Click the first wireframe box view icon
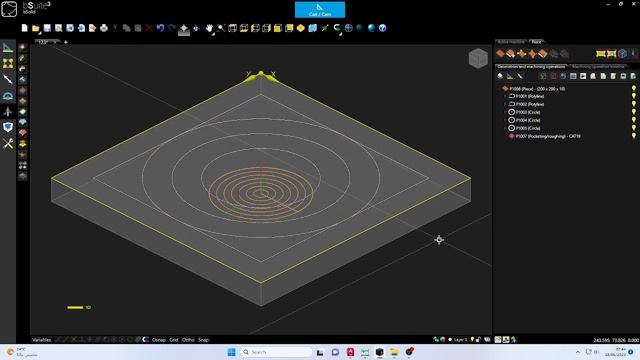 [x=233, y=28]
